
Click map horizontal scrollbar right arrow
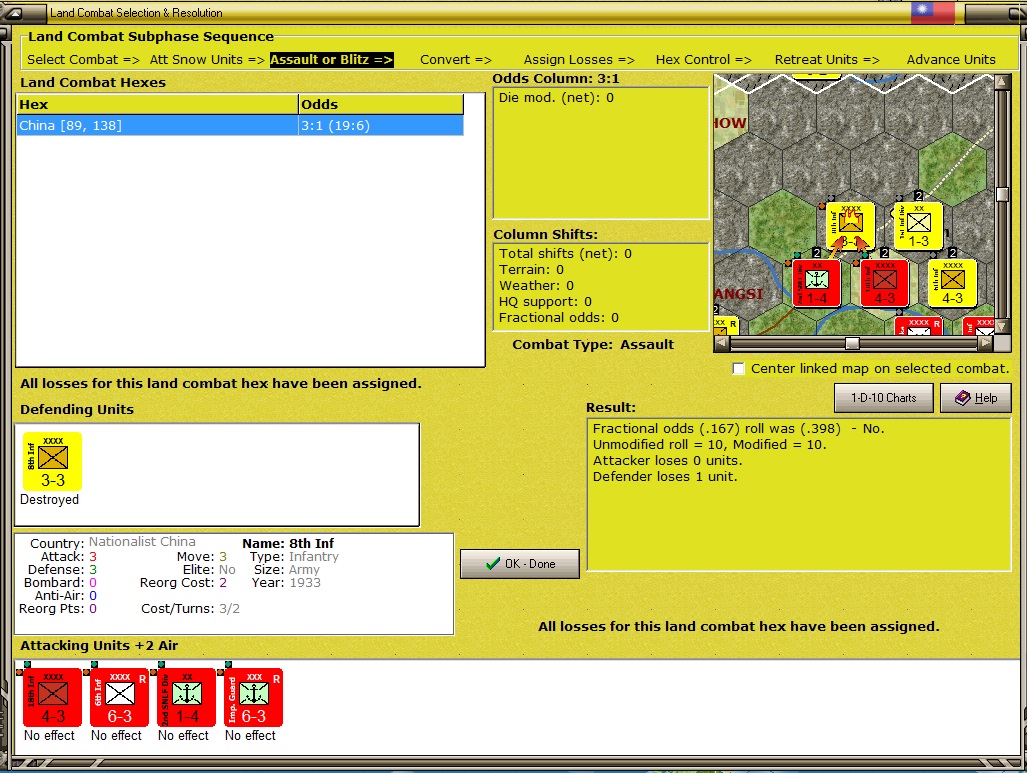coord(985,343)
